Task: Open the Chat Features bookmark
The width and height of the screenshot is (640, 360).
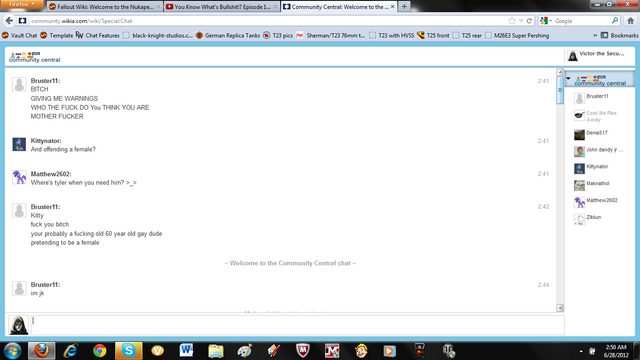Action: tap(98, 36)
